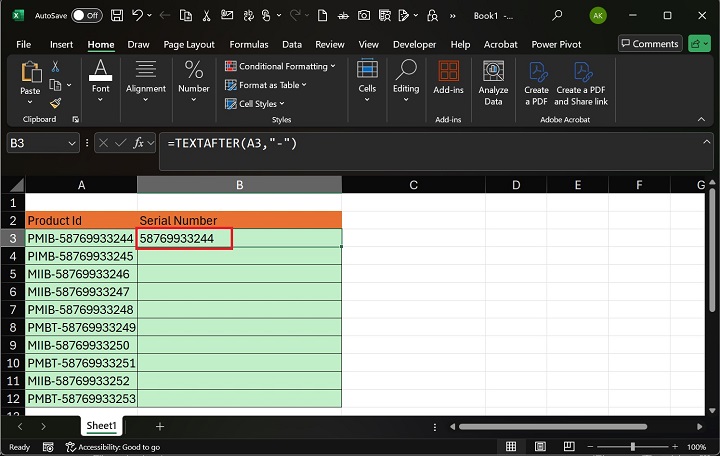Viewport: 720px width, 456px height.
Task: Toggle the AutoSave switch
Action: (87, 16)
